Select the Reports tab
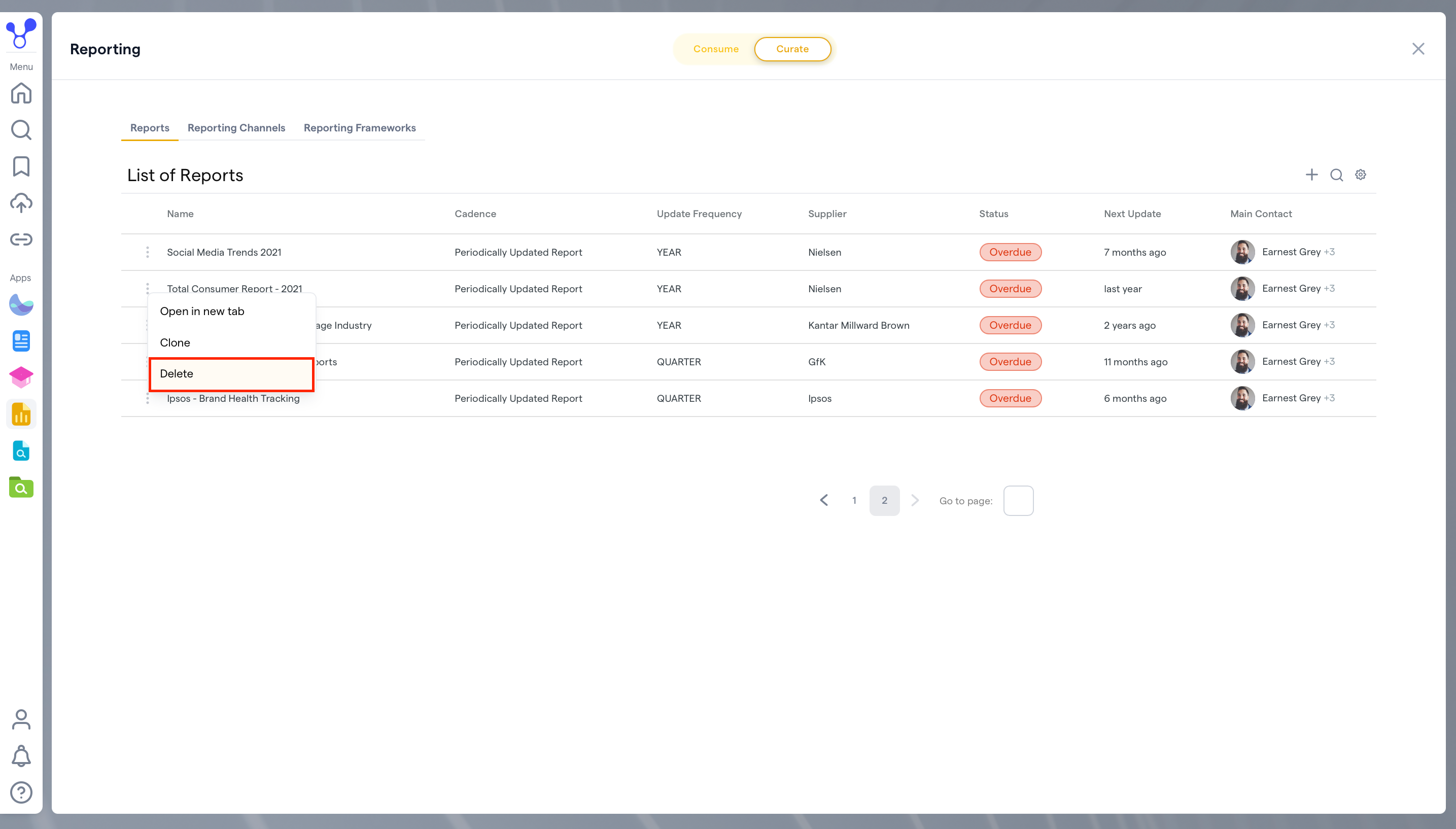Viewport: 1456px width, 829px height. 150,128
